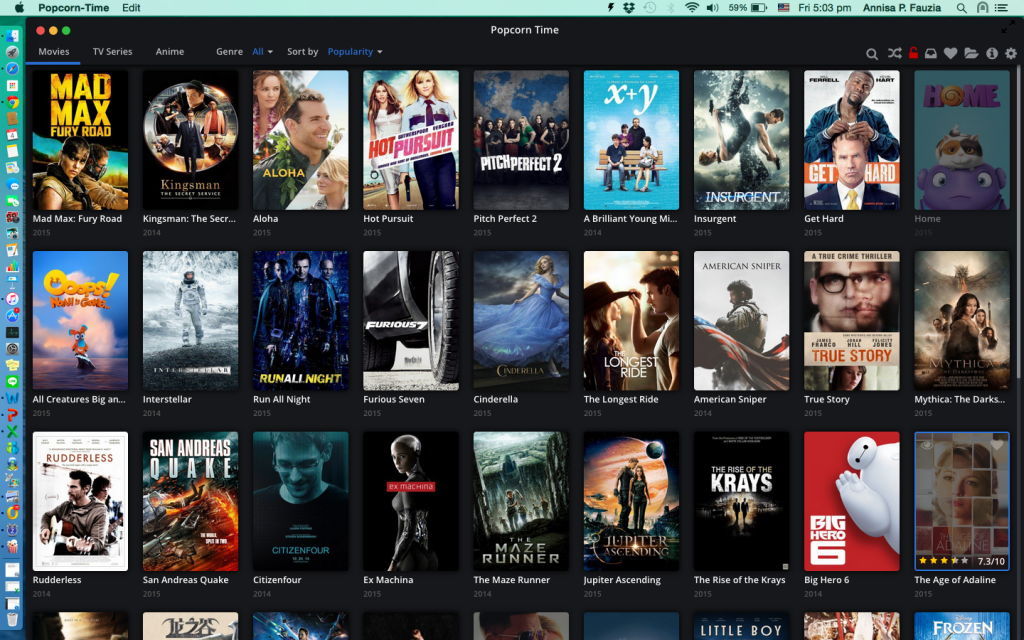Viewport: 1024px width, 640px height.
Task: Open the Popcorn-Time menu in menu bar
Action: click(73, 8)
